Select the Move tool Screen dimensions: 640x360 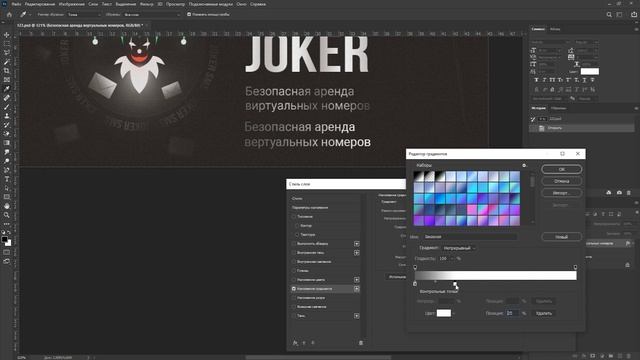click(x=7, y=35)
